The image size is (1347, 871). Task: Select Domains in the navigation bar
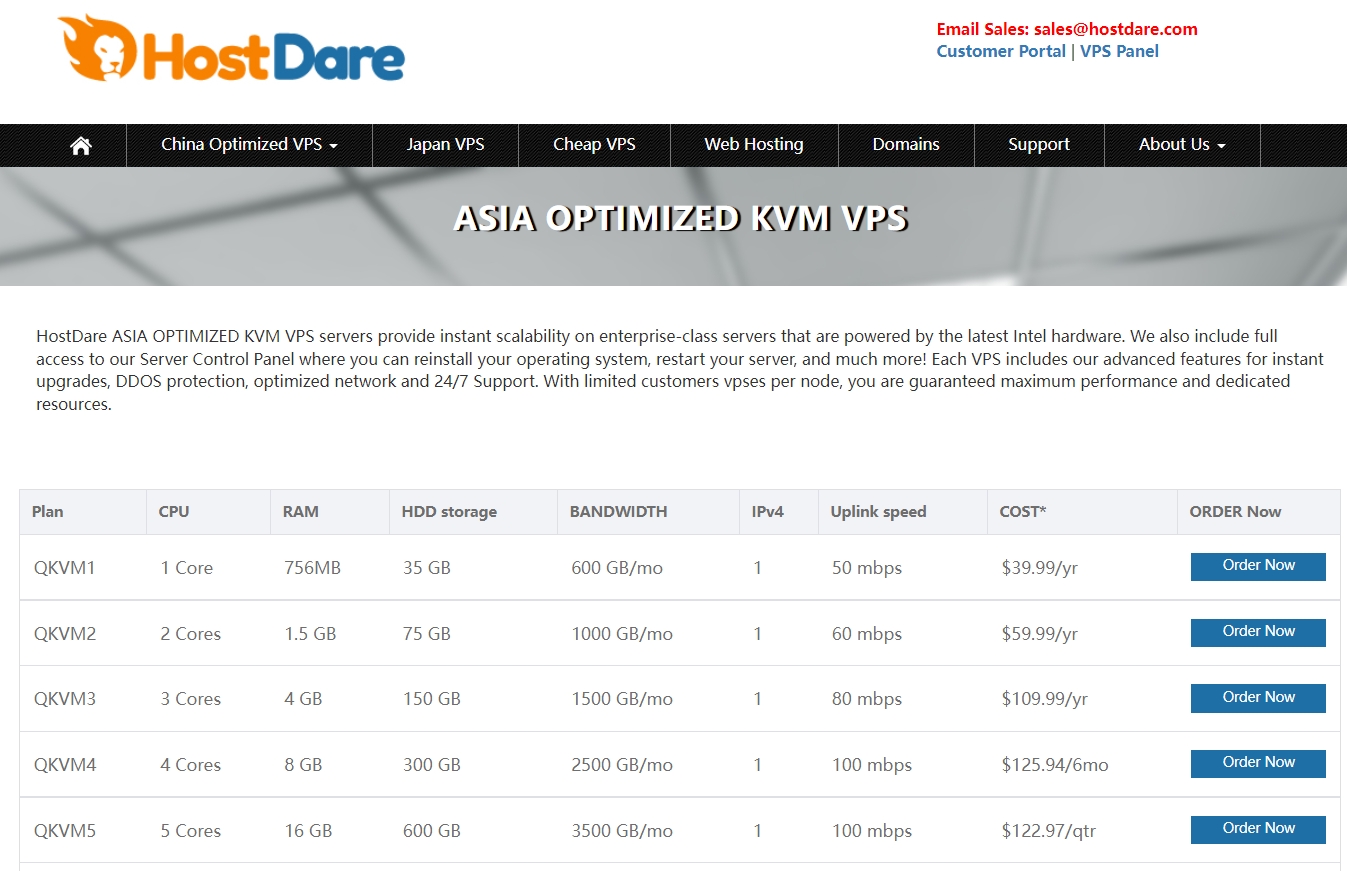click(905, 145)
